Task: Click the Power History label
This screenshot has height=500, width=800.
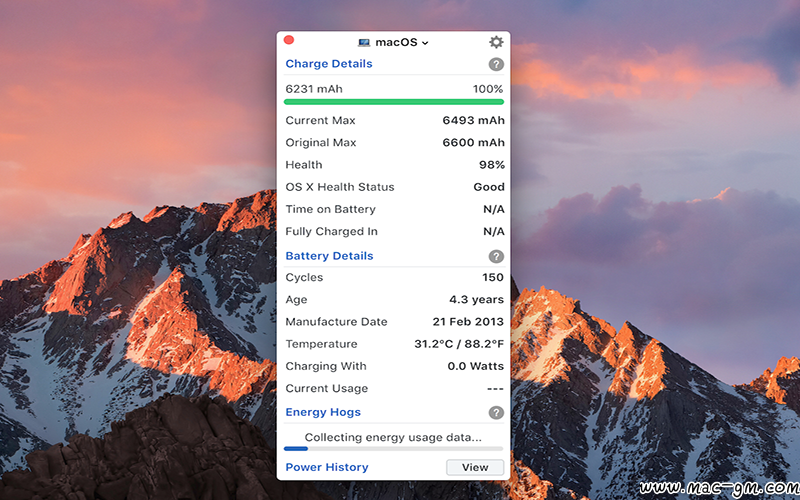Action: click(x=327, y=467)
